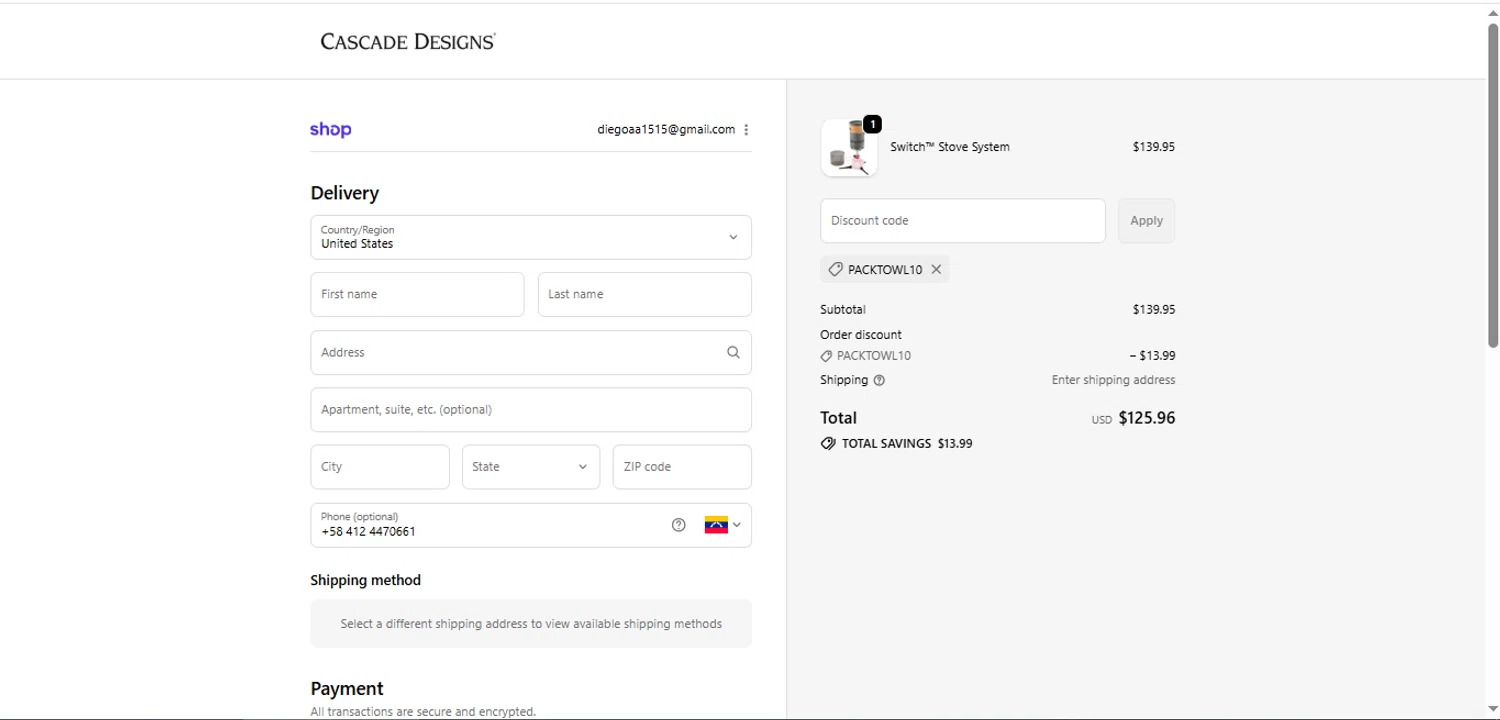Screen dimensions: 1500x720
Task: Click the Switch™ Stove System product name
Action: pos(950,147)
